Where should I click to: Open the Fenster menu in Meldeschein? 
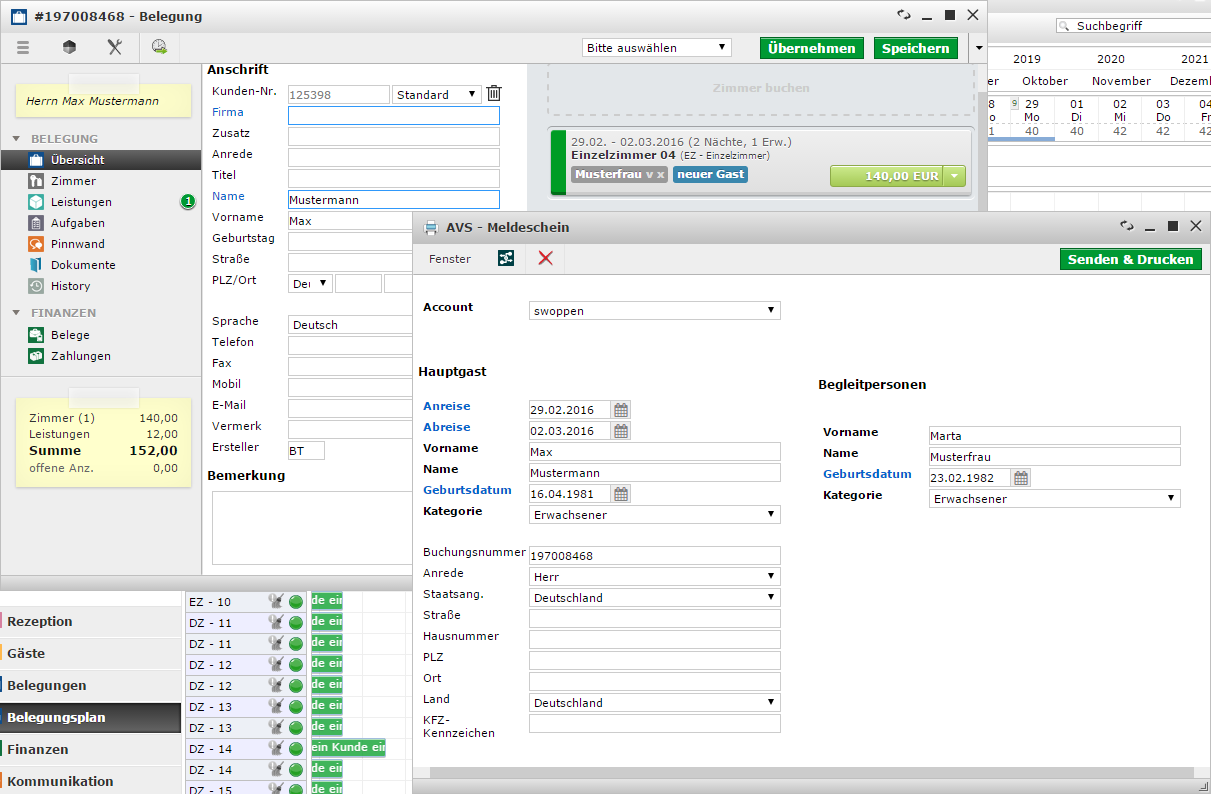click(450, 259)
